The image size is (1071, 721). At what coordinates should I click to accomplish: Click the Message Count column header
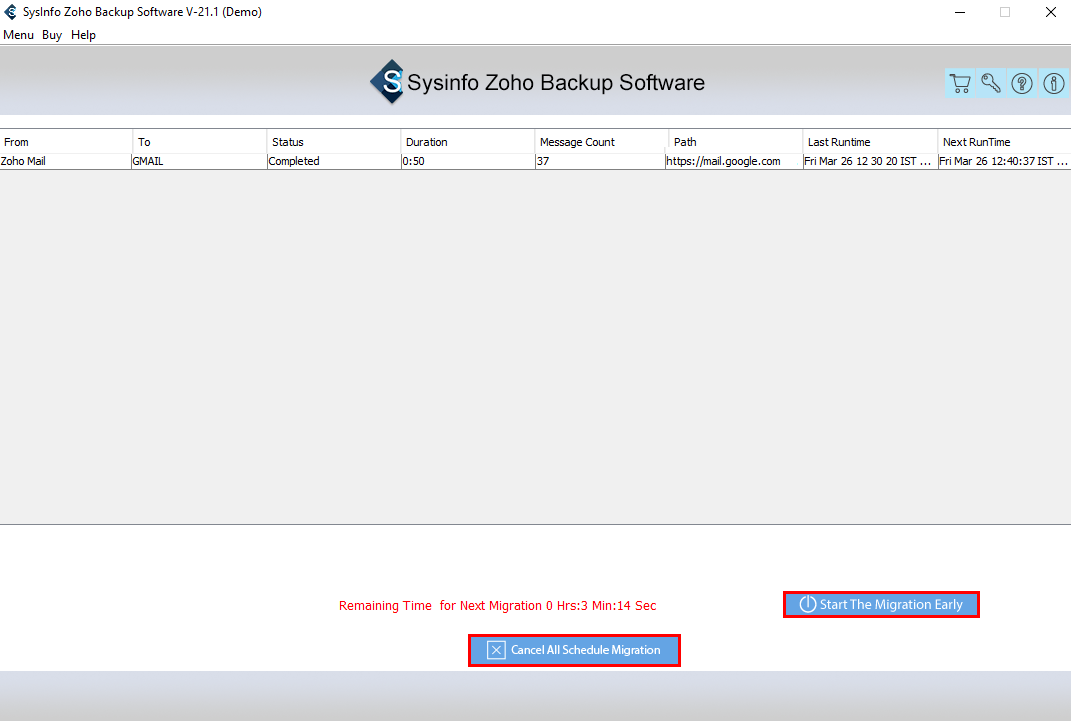602,142
